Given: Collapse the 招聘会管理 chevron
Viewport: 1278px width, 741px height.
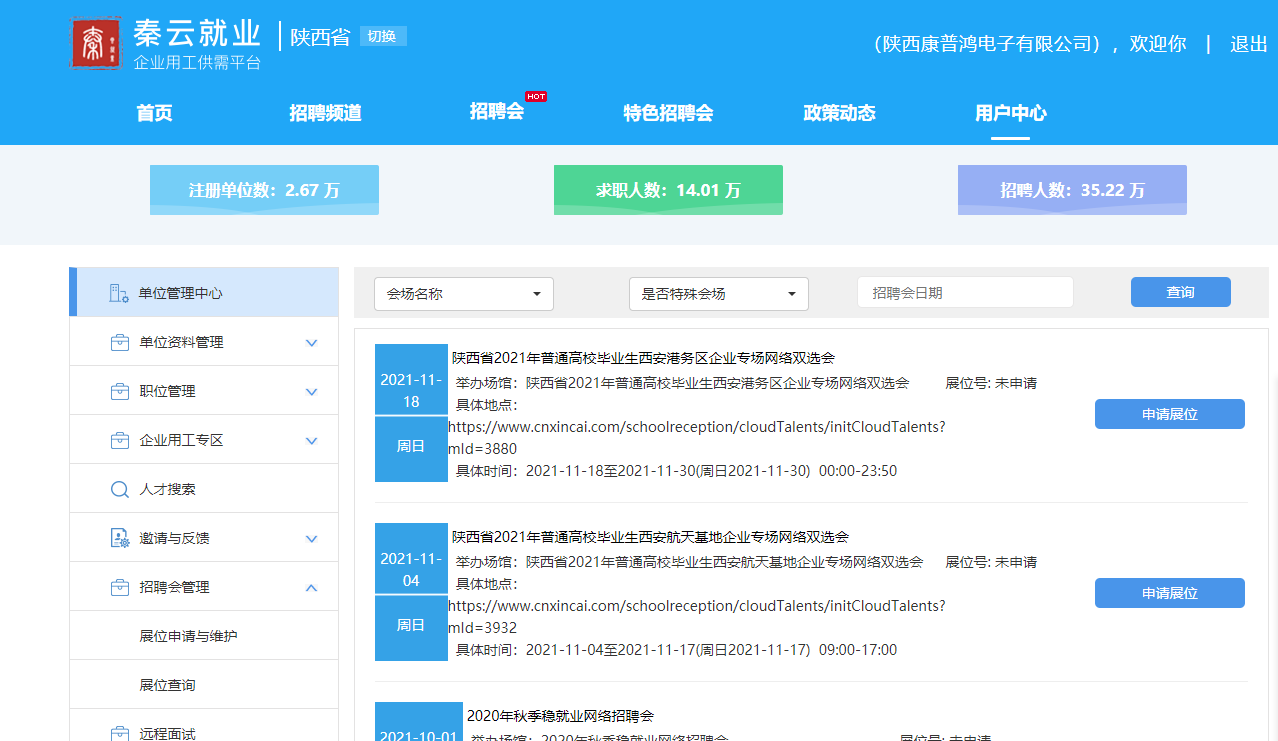Looking at the screenshot, I should [x=311, y=587].
